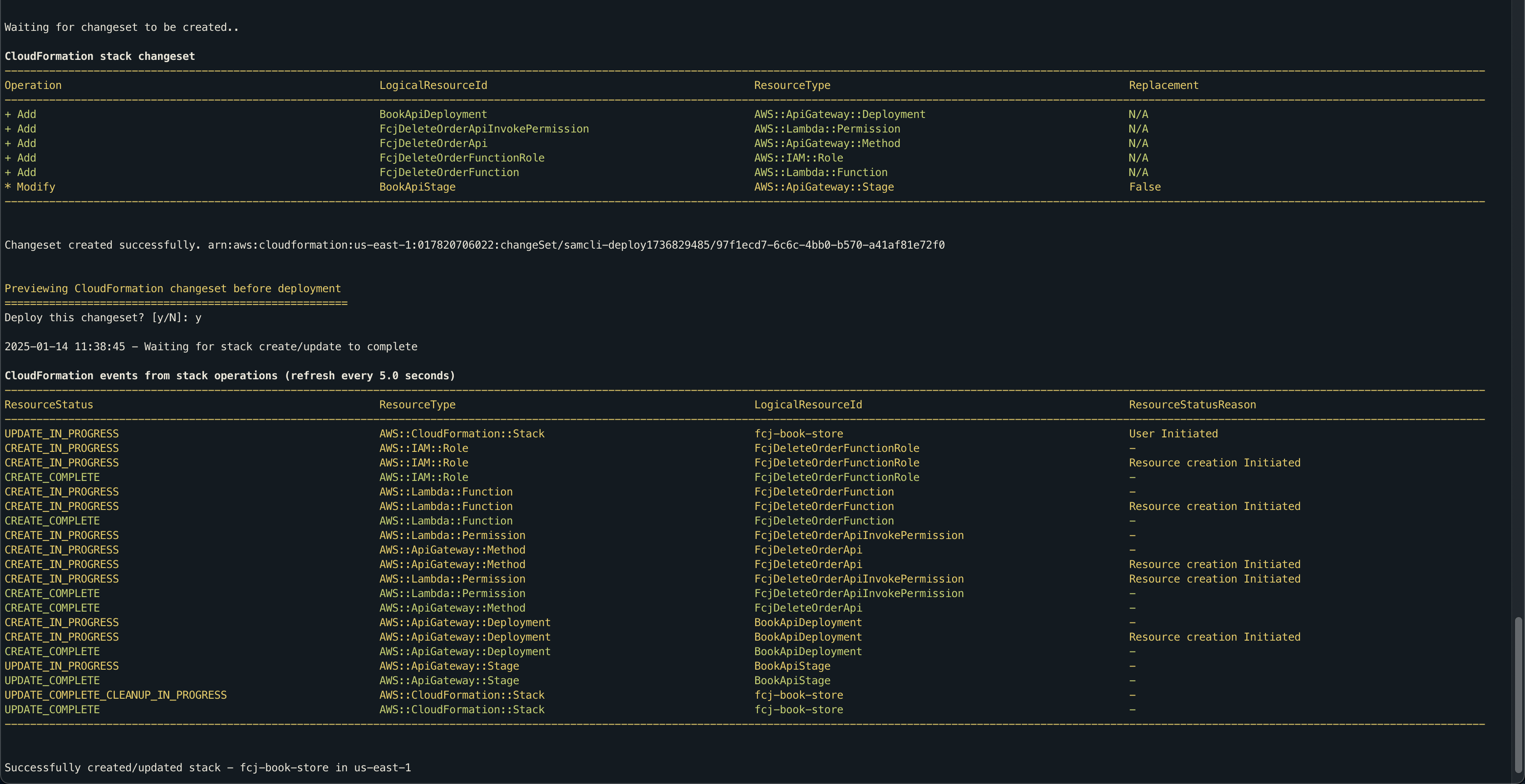Click 'FcjDeleteOrderFunctionRole' in the changeset table
Screen dimensions: 1525x784
pos(462,158)
